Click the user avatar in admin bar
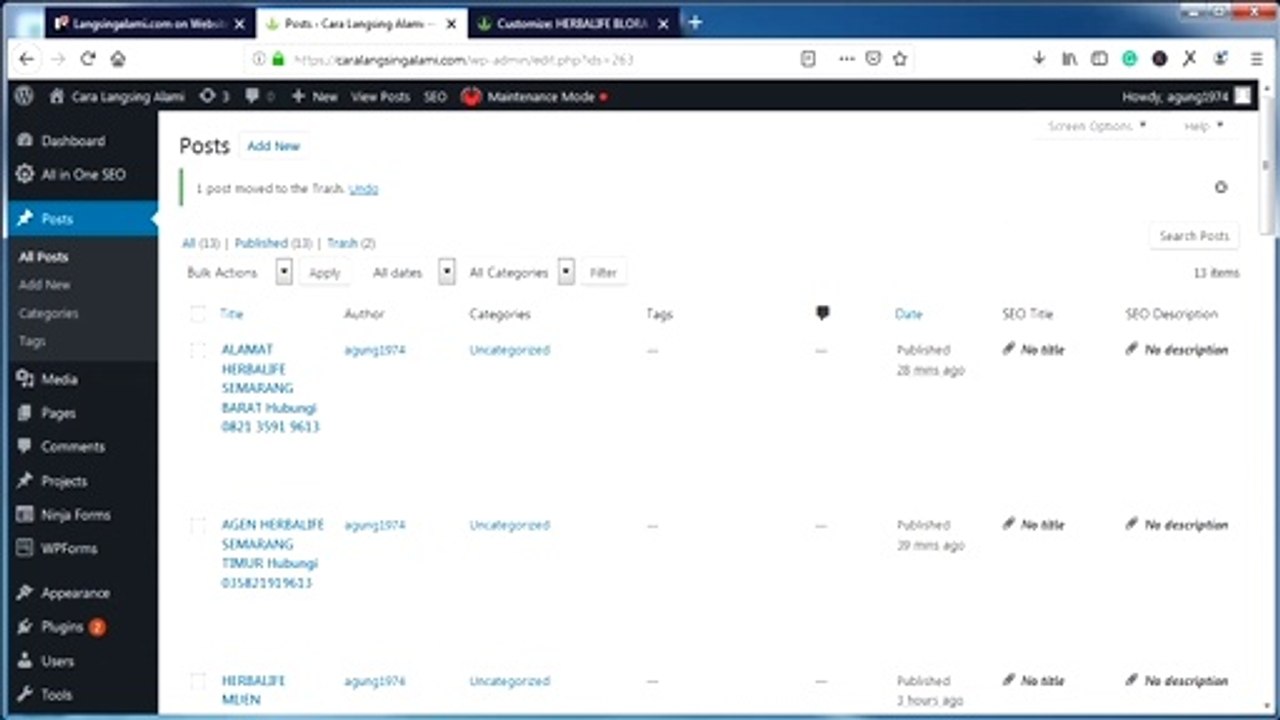The height and width of the screenshot is (720, 1280). click(1242, 96)
